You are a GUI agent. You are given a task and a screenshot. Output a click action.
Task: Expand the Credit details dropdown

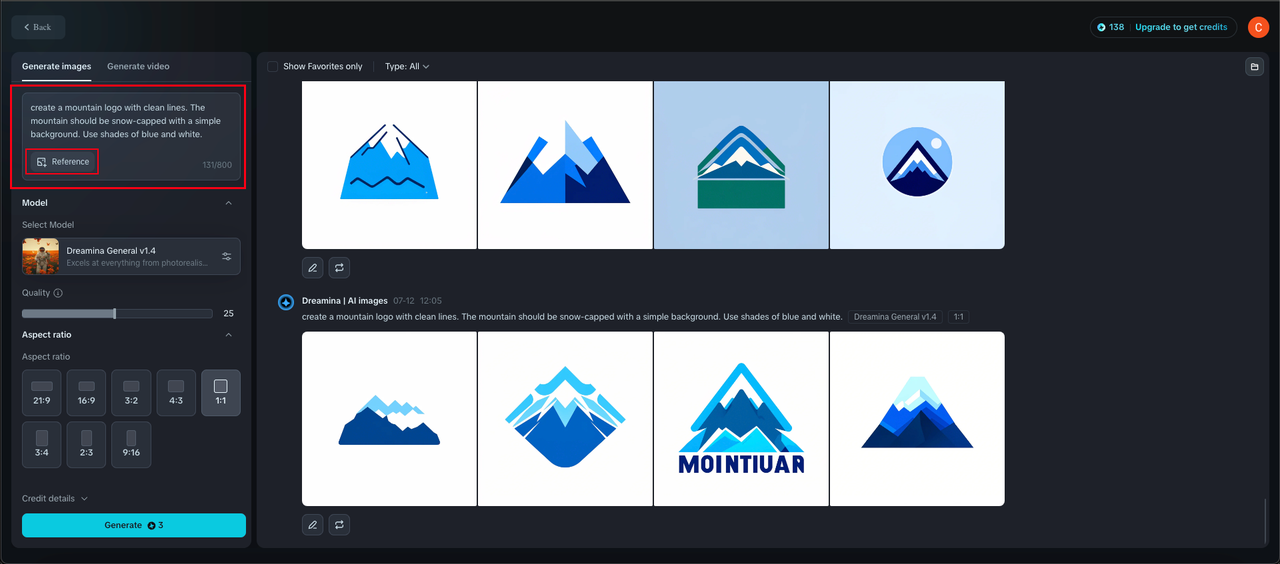click(x=55, y=498)
